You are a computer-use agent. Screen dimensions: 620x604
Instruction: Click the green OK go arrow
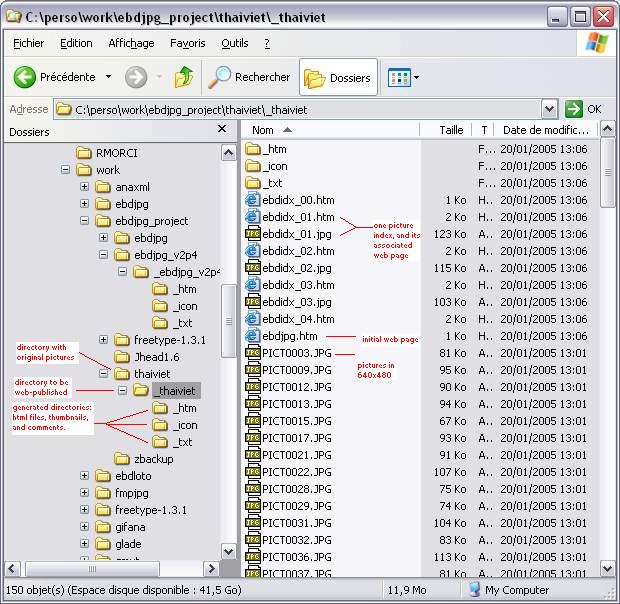click(573, 109)
